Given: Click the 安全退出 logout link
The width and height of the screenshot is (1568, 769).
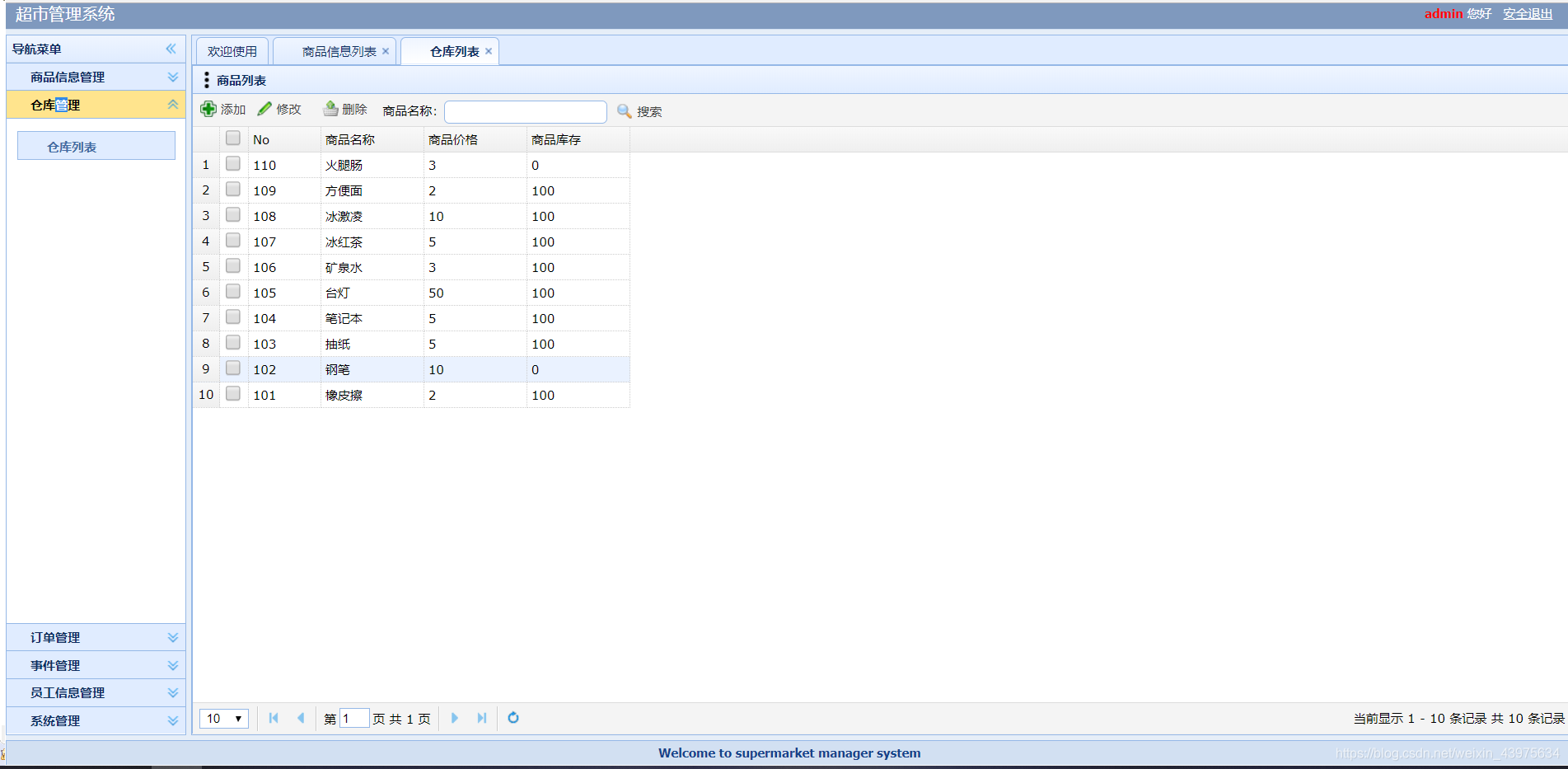Looking at the screenshot, I should click(1528, 14).
